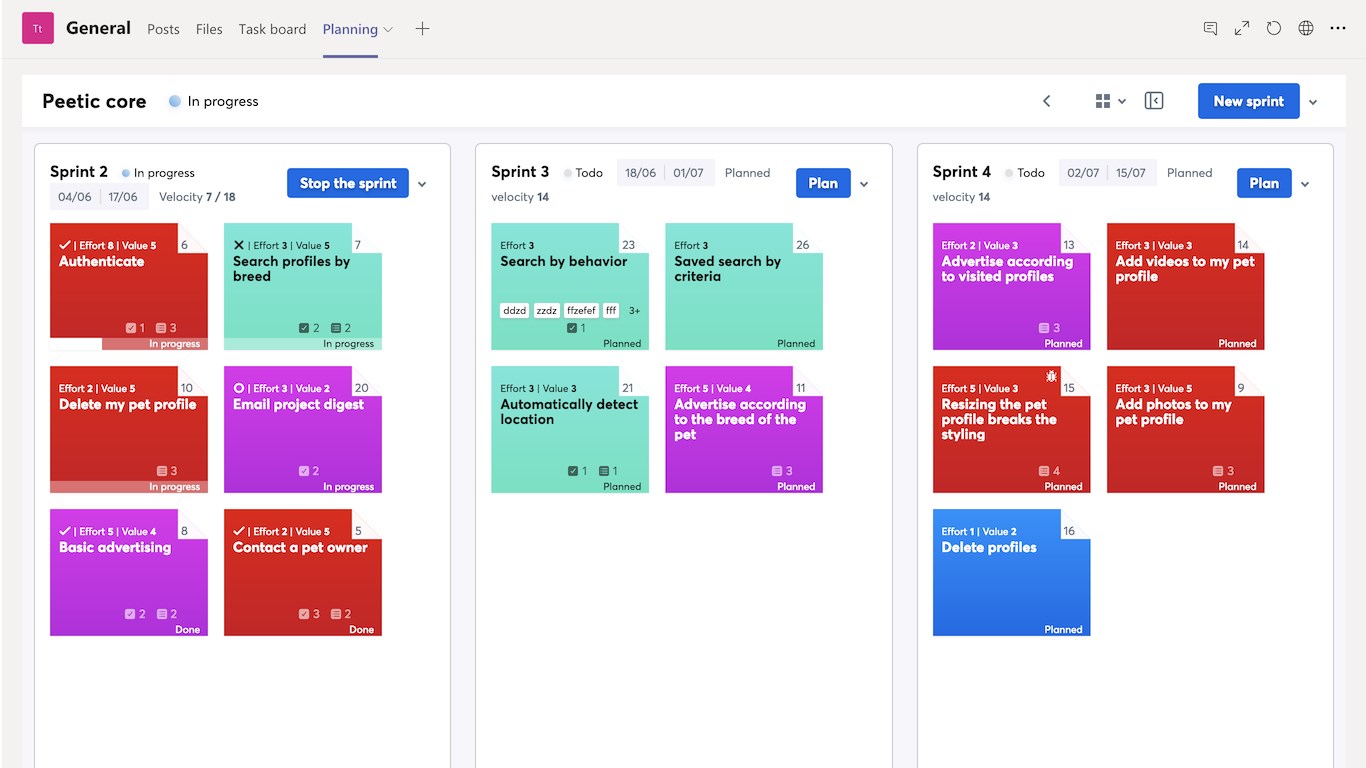Add a new tab with plus icon
Viewport: 1366px width, 768px height.
pyautogui.click(x=422, y=29)
